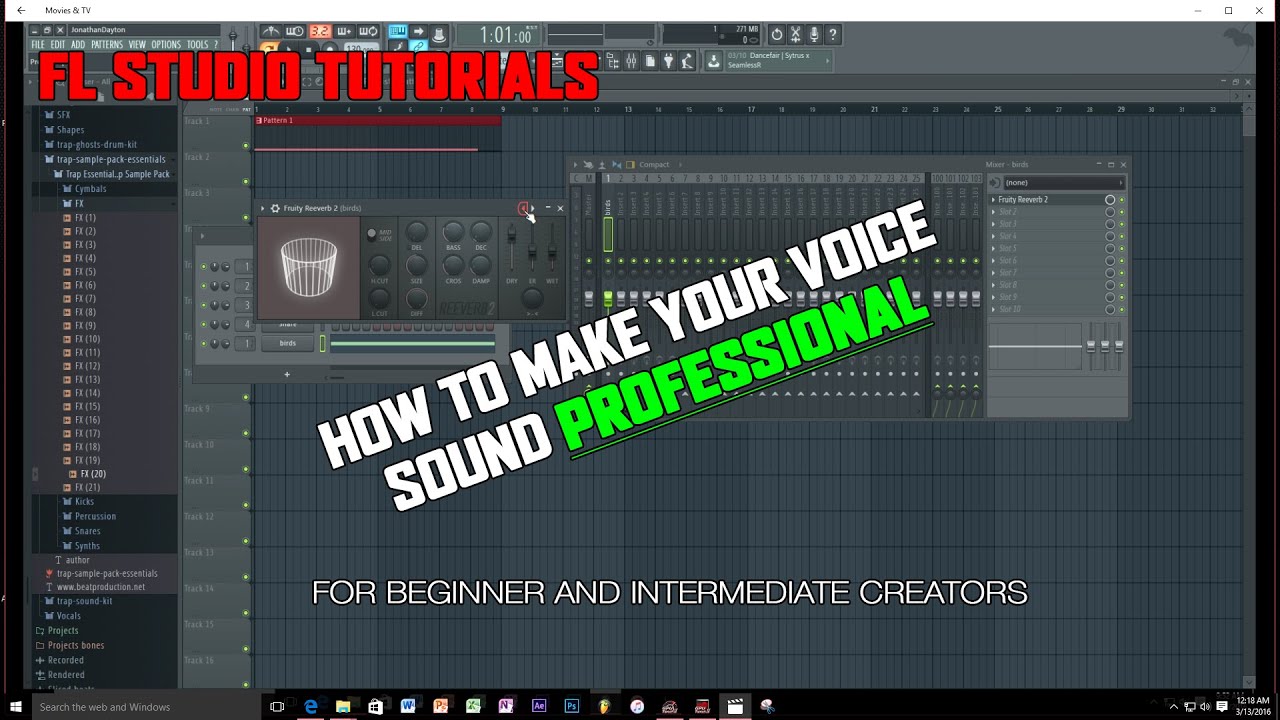Expand Fruity Reeverb 2 slot arrow in mixer
Screen dimensions: 1280x720
(x=993, y=200)
